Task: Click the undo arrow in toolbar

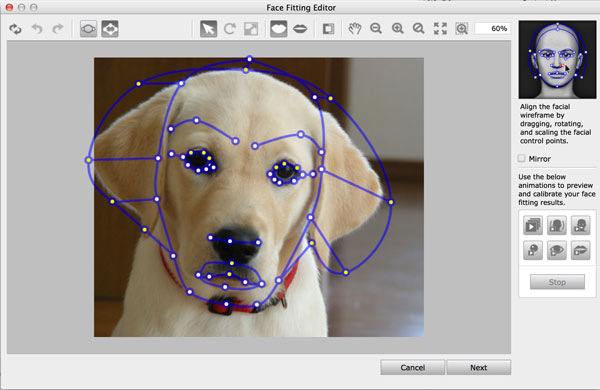Action: tap(37, 29)
